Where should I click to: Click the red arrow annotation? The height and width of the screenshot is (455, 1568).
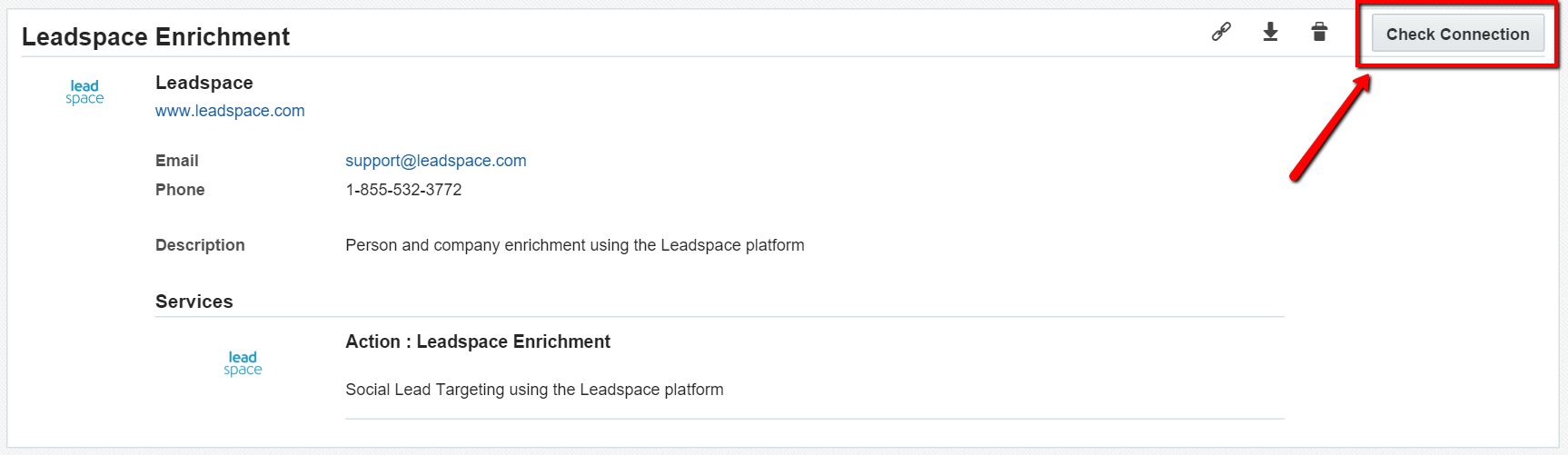tap(1330, 128)
